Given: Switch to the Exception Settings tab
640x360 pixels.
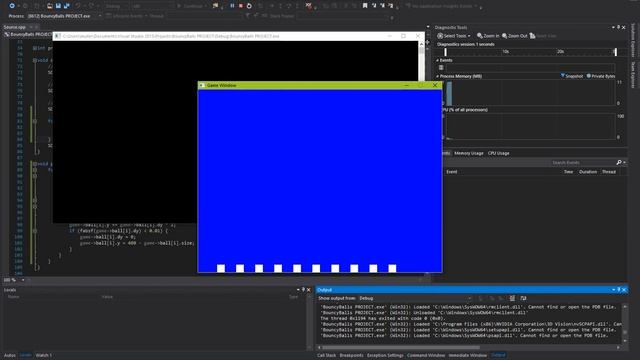Looking at the screenshot, I should click(x=385, y=356).
